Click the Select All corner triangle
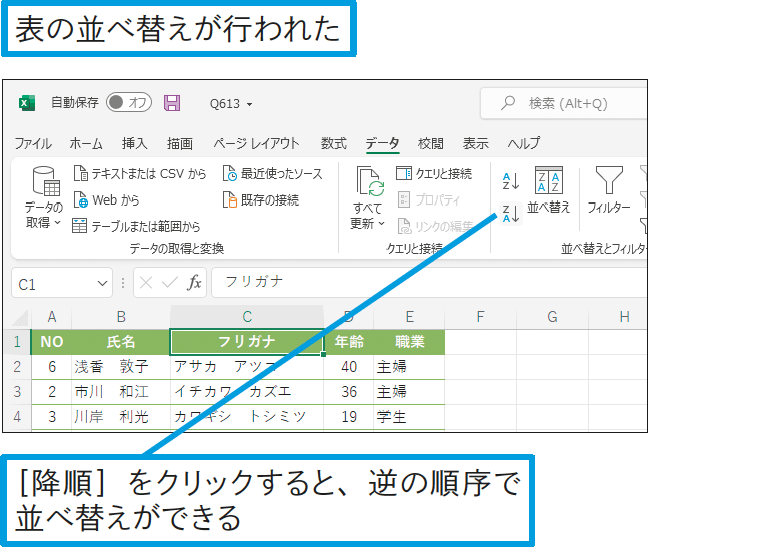Screen dimensions: 783x547 point(20,317)
